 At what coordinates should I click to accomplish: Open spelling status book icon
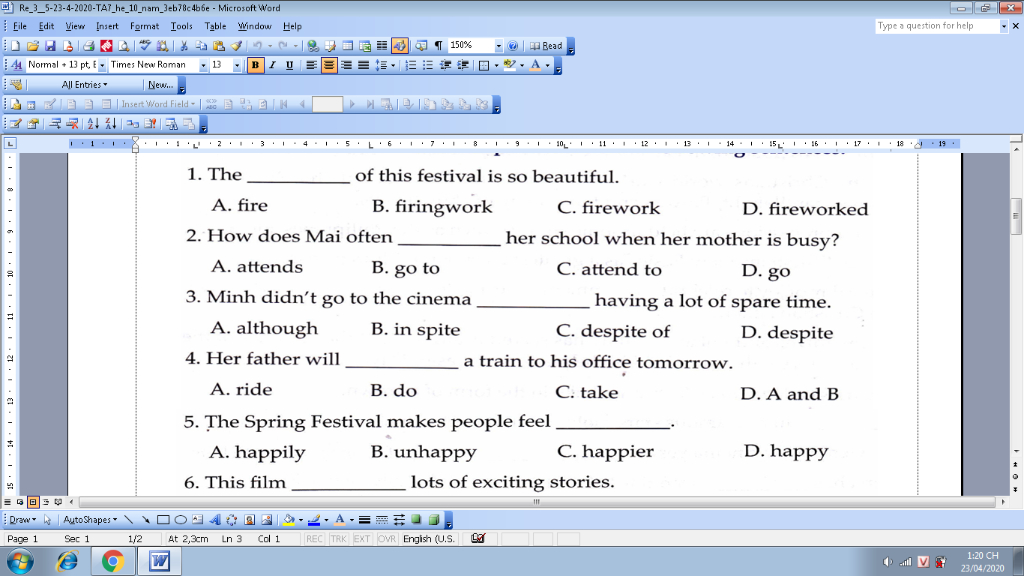coord(478,538)
